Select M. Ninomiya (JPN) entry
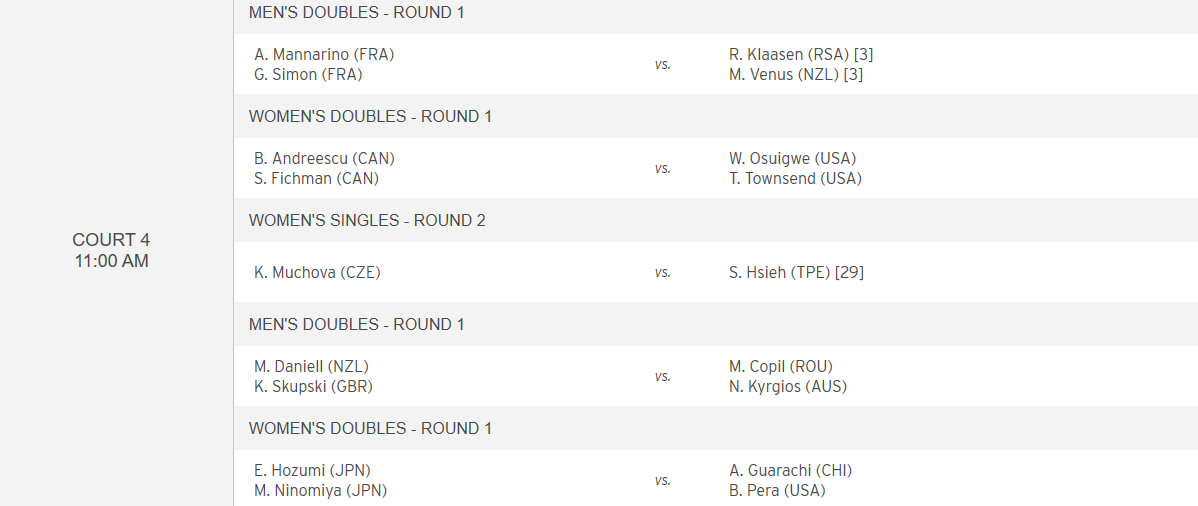1198x506 pixels. [x=320, y=491]
